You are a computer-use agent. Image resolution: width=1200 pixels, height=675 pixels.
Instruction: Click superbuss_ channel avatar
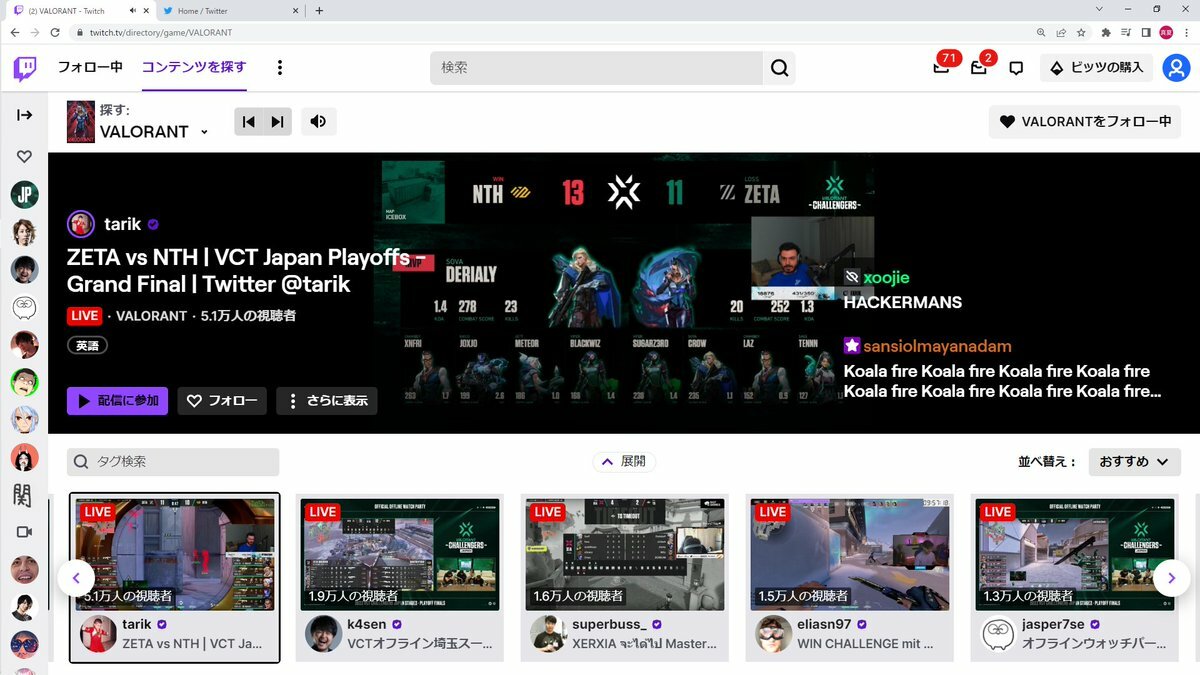click(x=548, y=634)
